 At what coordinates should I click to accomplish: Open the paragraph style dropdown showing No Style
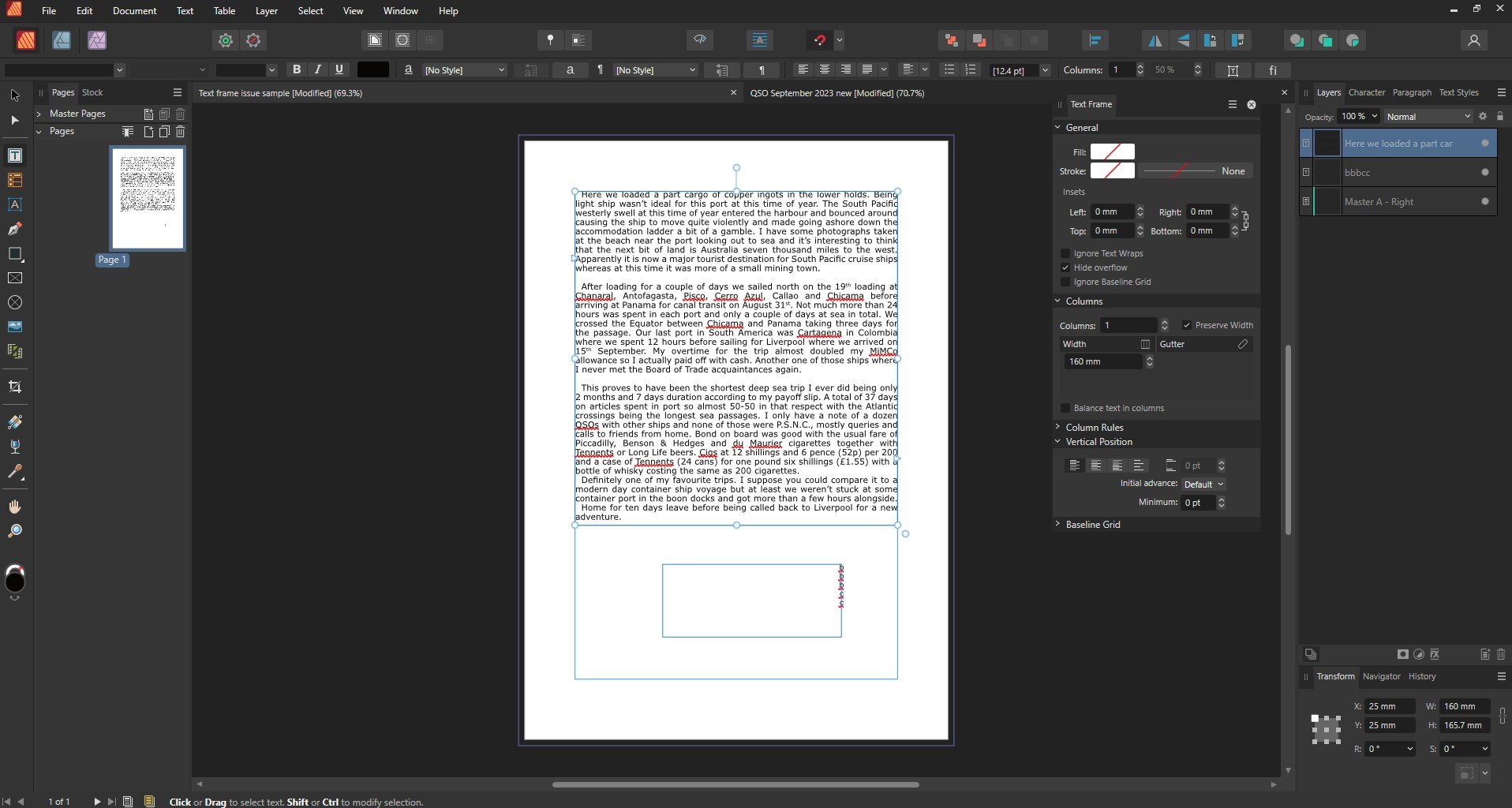[655, 69]
